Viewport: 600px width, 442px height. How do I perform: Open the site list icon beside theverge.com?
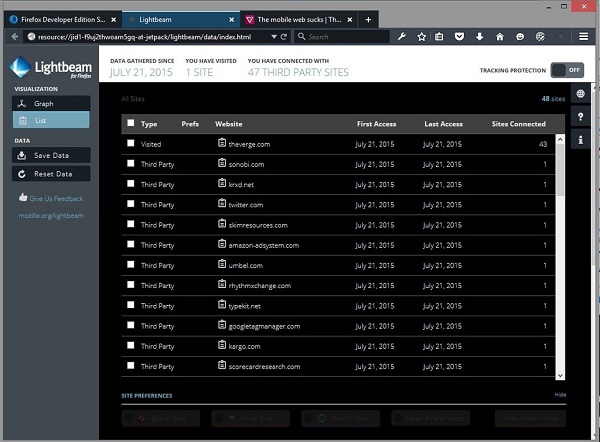point(222,144)
